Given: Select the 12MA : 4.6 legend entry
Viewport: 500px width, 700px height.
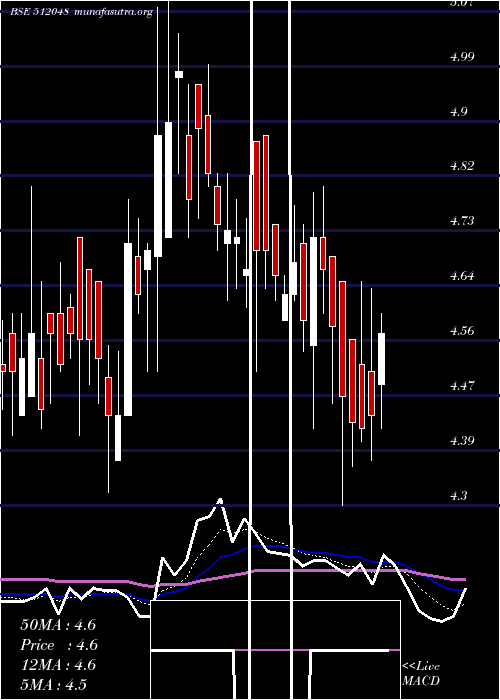Looking at the screenshot, I should click(x=58, y=665).
